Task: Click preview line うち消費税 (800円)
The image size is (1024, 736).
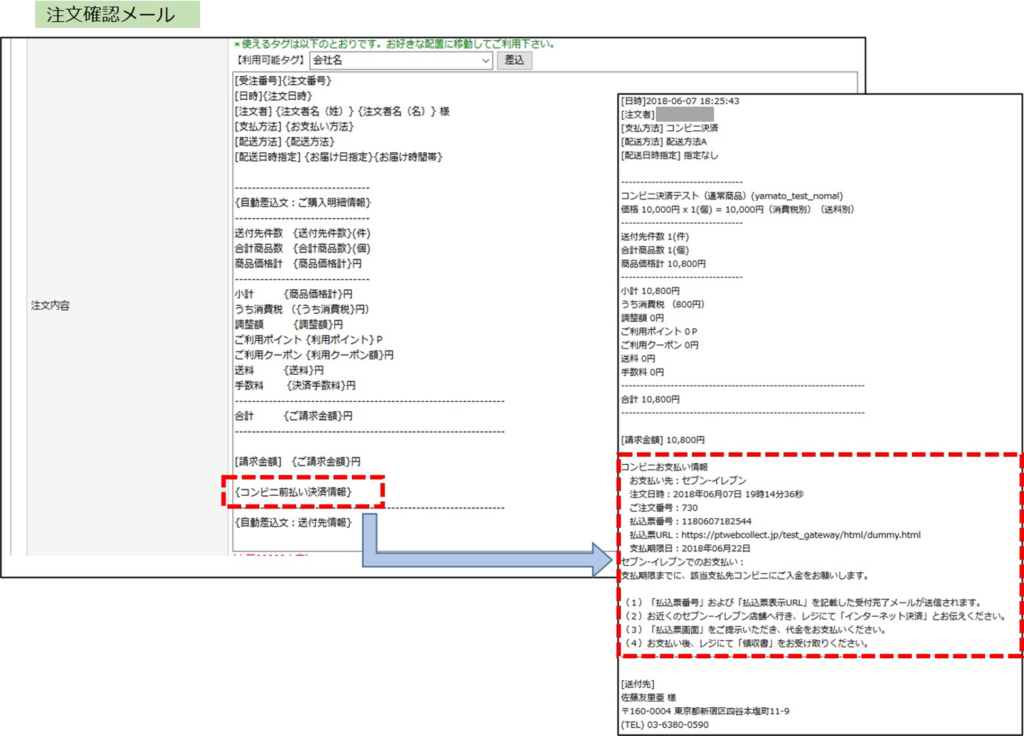Action: [x=663, y=304]
